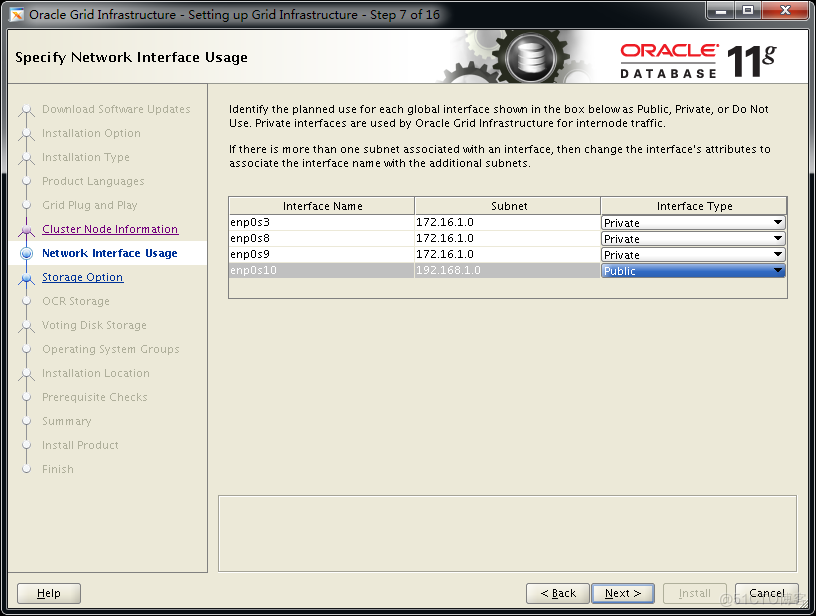Click the disabled Install button
Image resolution: width=816 pixels, height=616 pixels.
694,593
